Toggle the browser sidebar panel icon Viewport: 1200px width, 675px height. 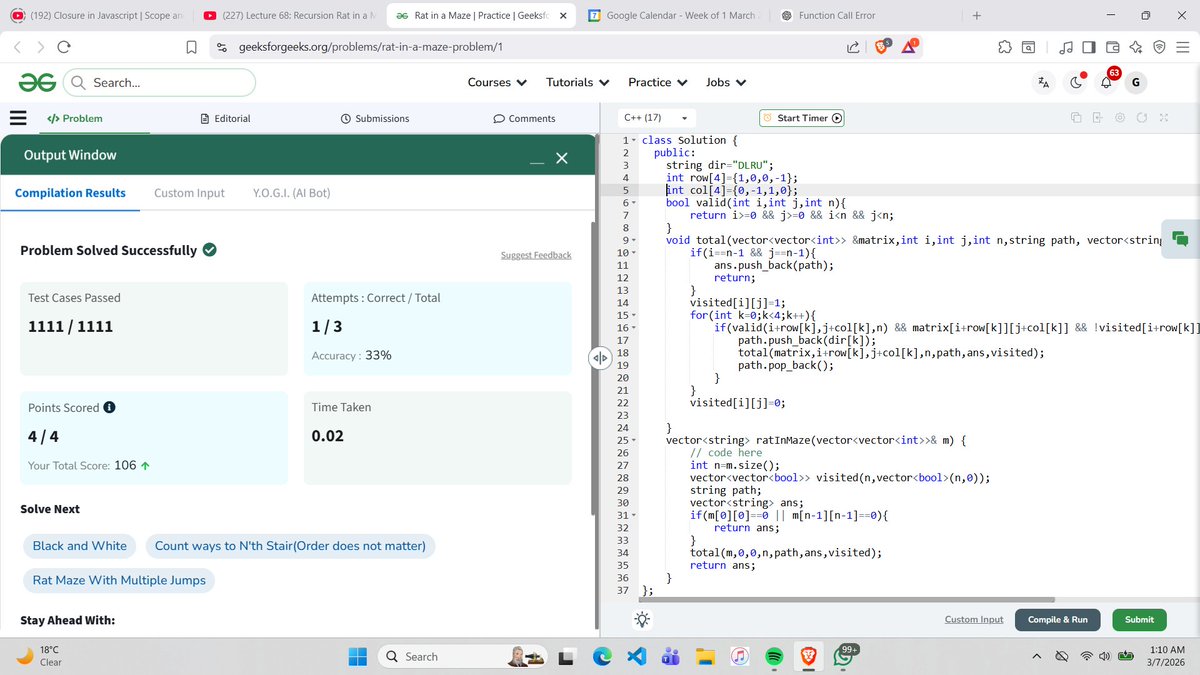click(1089, 47)
